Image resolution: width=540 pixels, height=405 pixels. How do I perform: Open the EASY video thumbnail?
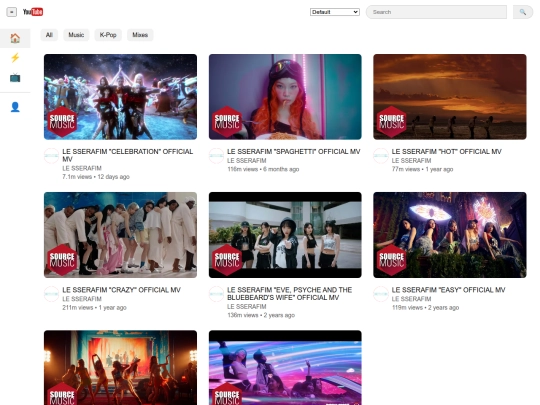click(x=450, y=235)
